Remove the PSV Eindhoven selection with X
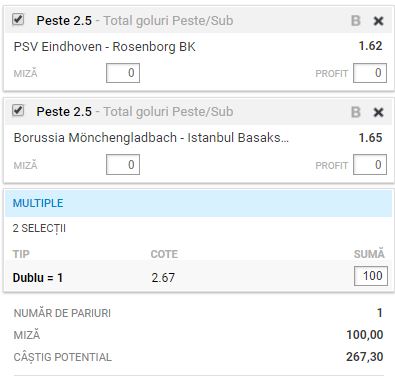The width and height of the screenshot is (395, 376). (378, 21)
